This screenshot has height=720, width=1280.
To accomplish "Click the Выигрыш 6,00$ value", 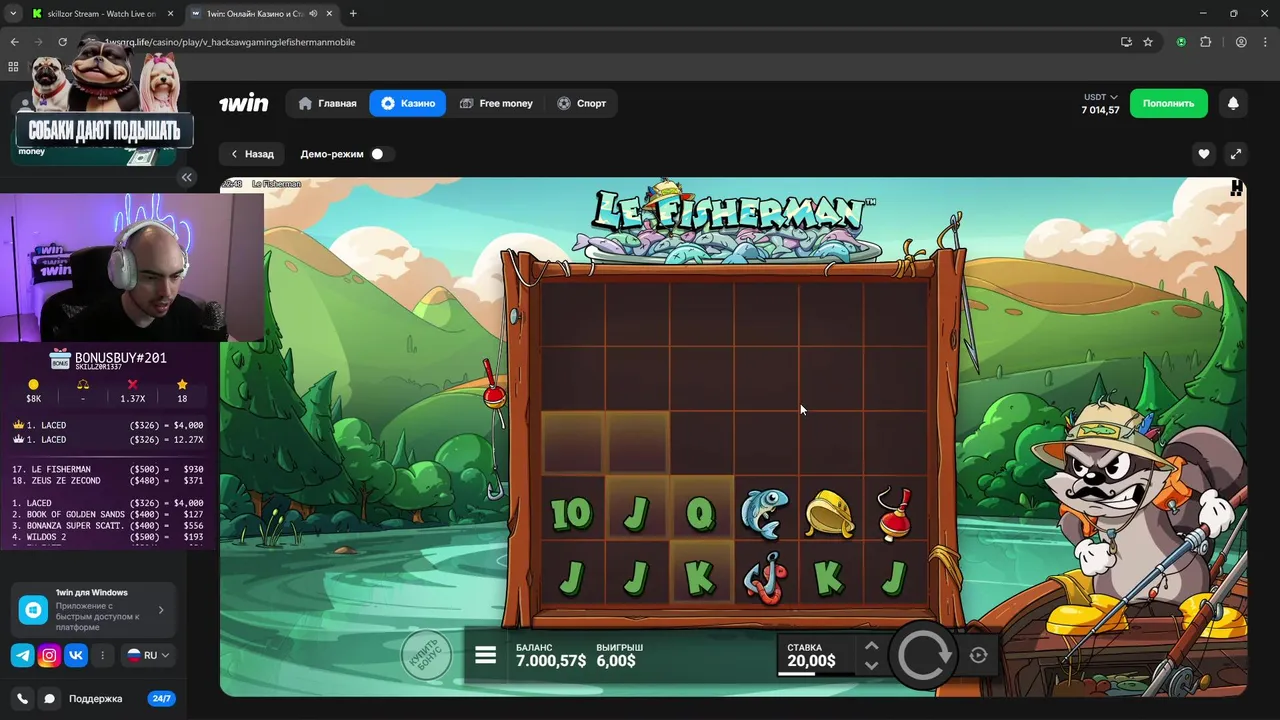I will click(x=616, y=661).
